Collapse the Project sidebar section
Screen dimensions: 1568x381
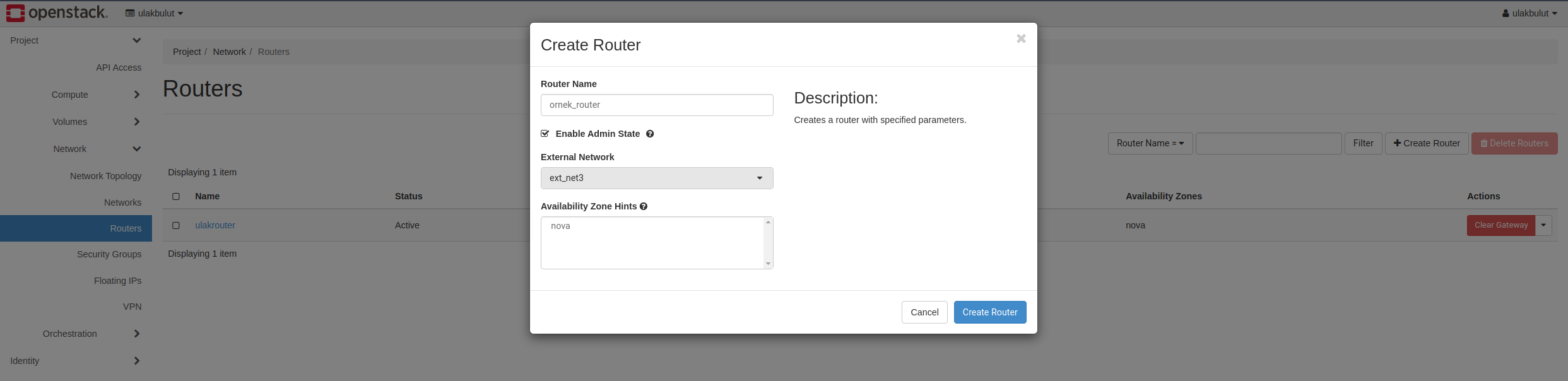pyautogui.click(x=76, y=40)
